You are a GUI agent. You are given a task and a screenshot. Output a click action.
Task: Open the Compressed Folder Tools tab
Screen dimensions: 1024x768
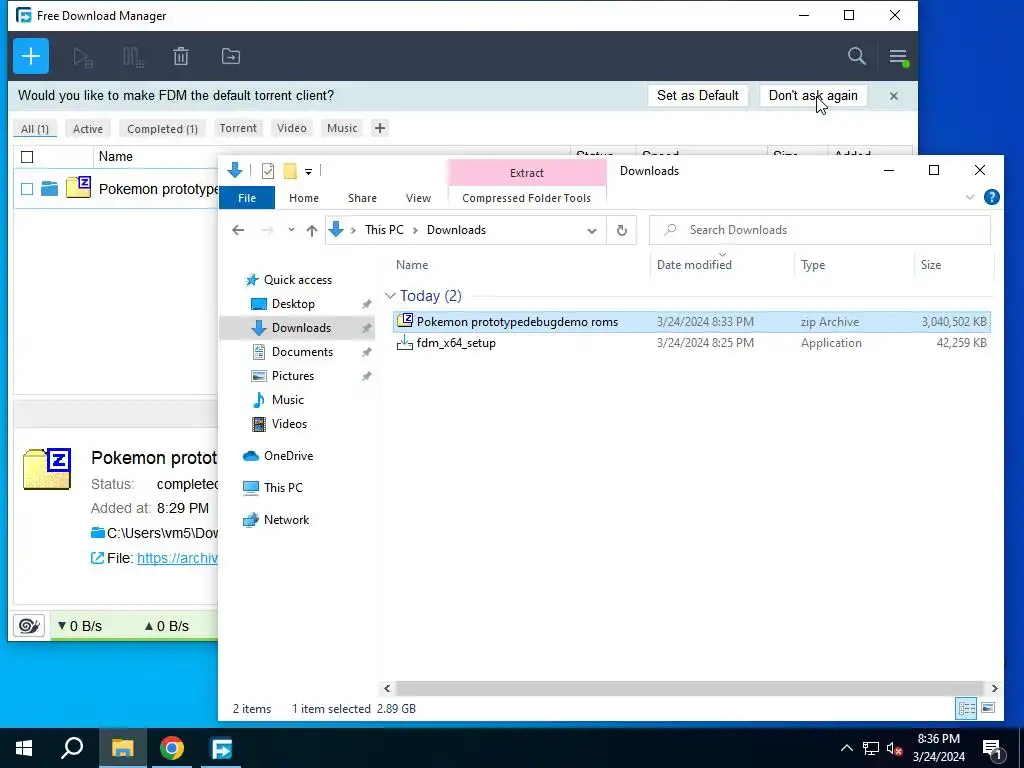pos(526,198)
